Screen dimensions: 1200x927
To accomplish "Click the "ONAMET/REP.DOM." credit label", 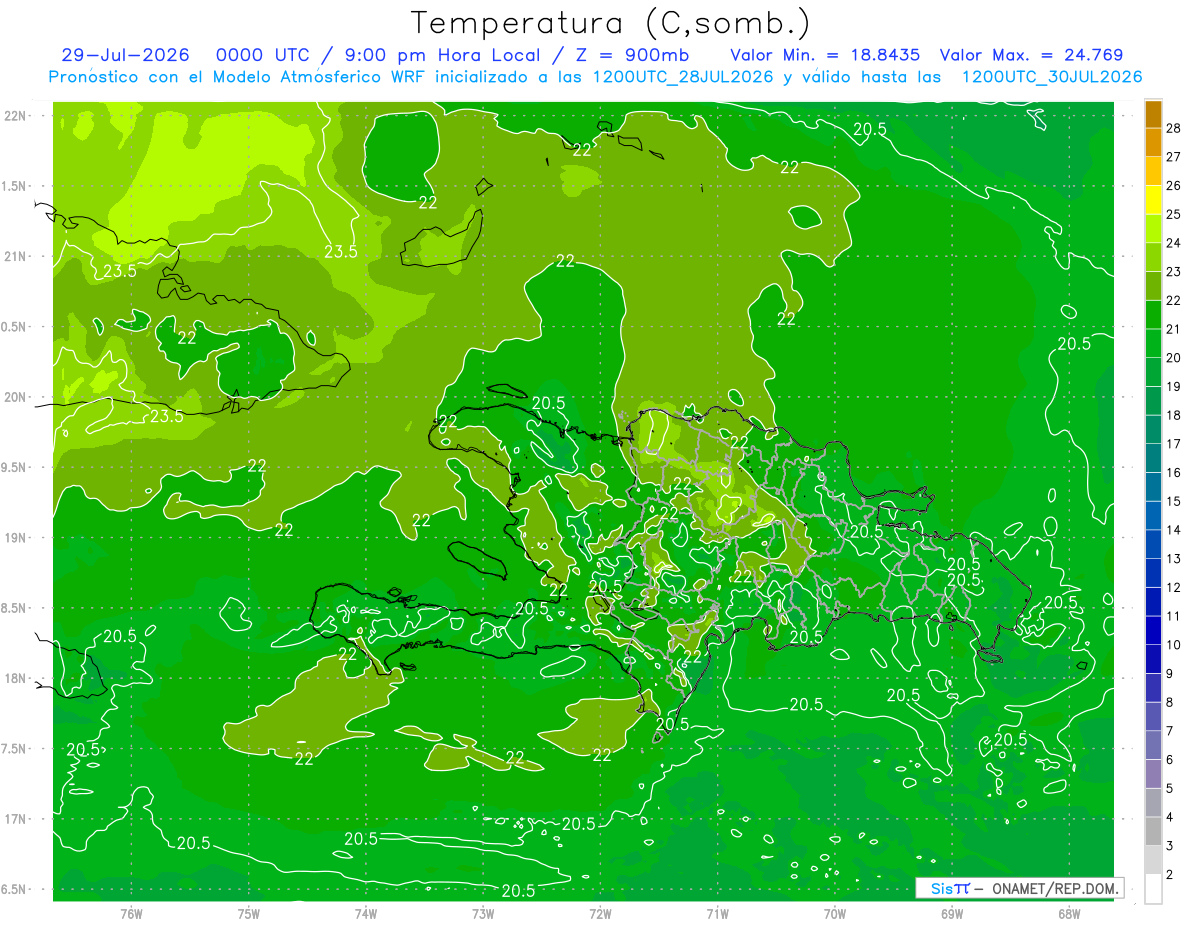I will pos(1056,888).
